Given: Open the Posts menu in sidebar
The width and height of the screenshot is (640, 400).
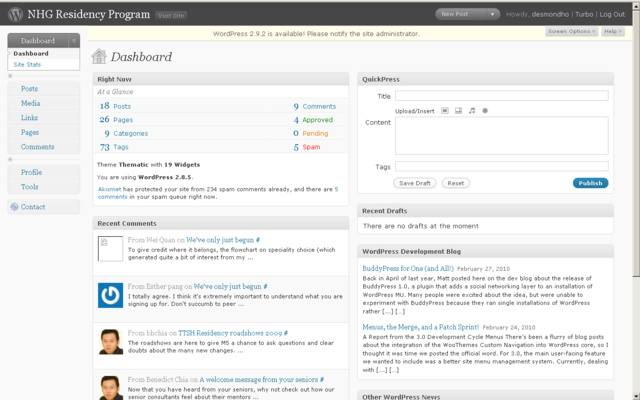Looking at the screenshot, I should point(29,89).
